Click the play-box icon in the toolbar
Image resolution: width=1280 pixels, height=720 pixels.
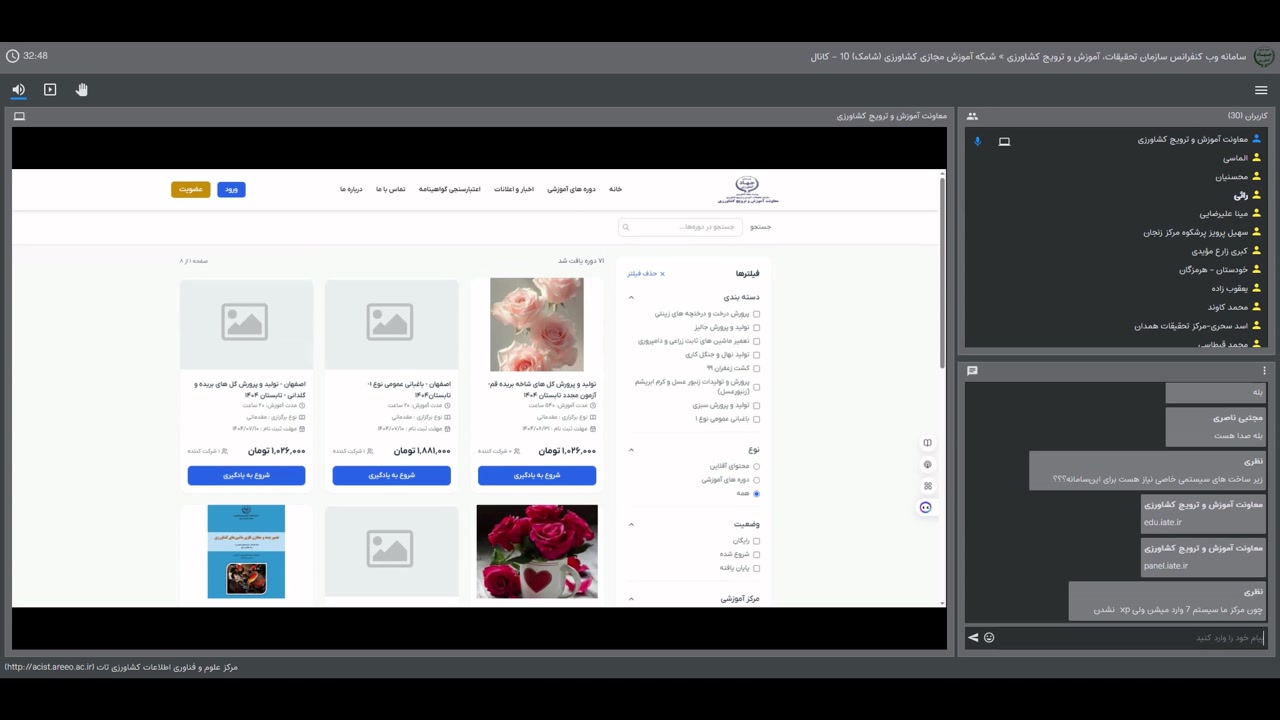point(50,90)
